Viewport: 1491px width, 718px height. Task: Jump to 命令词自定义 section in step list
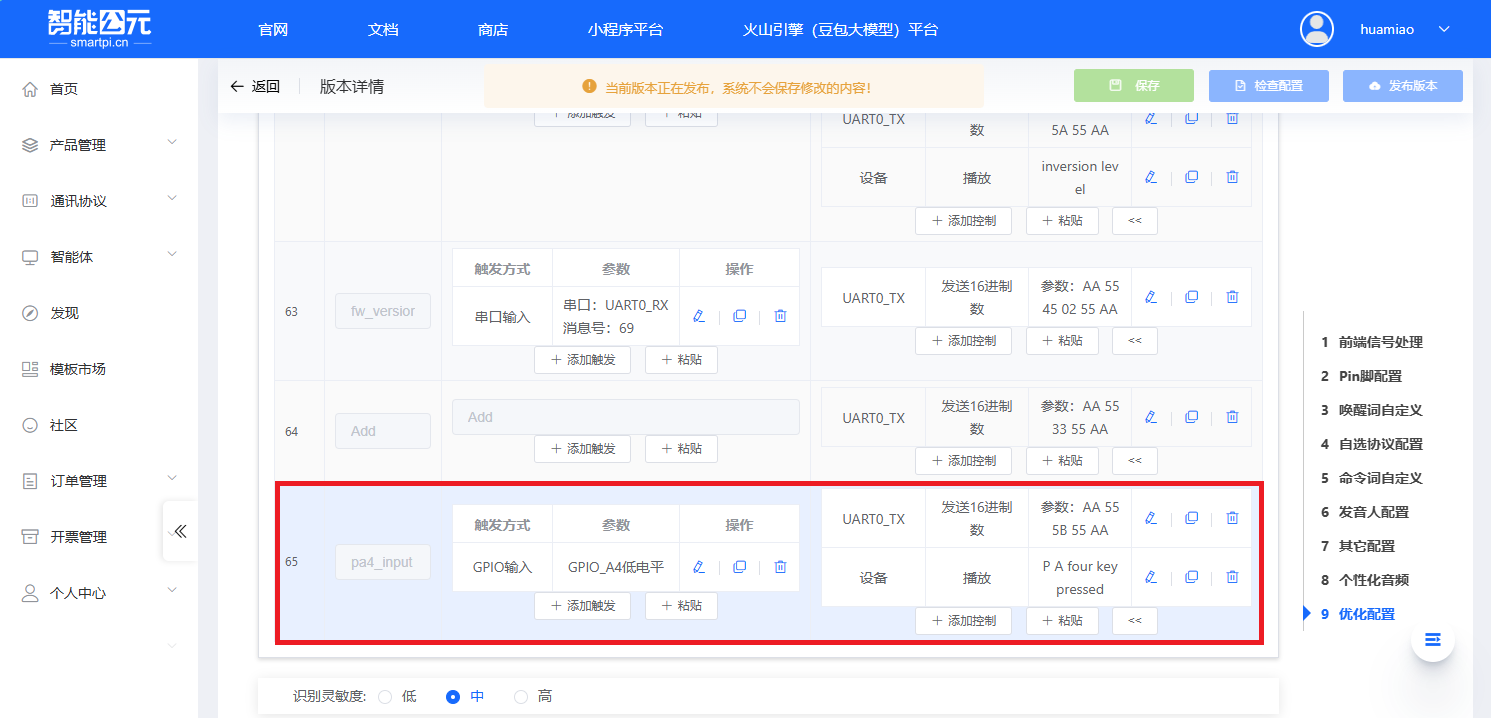(x=1380, y=478)
